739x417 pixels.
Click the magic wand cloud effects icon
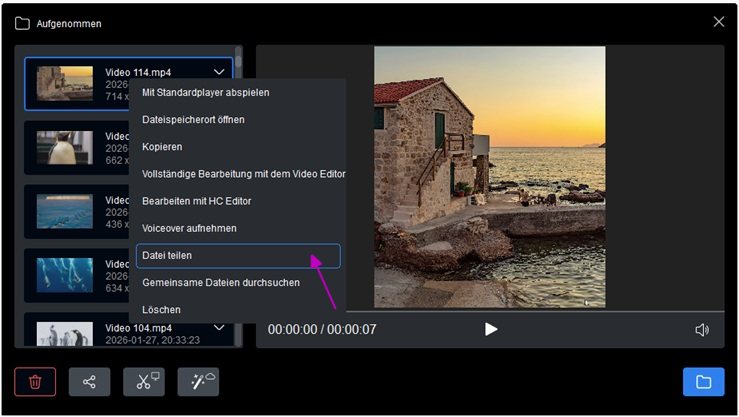(x=198, y=381)
